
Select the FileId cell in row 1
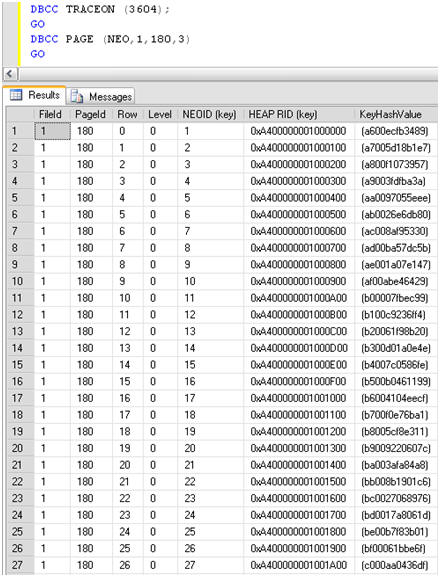(x=52, y=131)
